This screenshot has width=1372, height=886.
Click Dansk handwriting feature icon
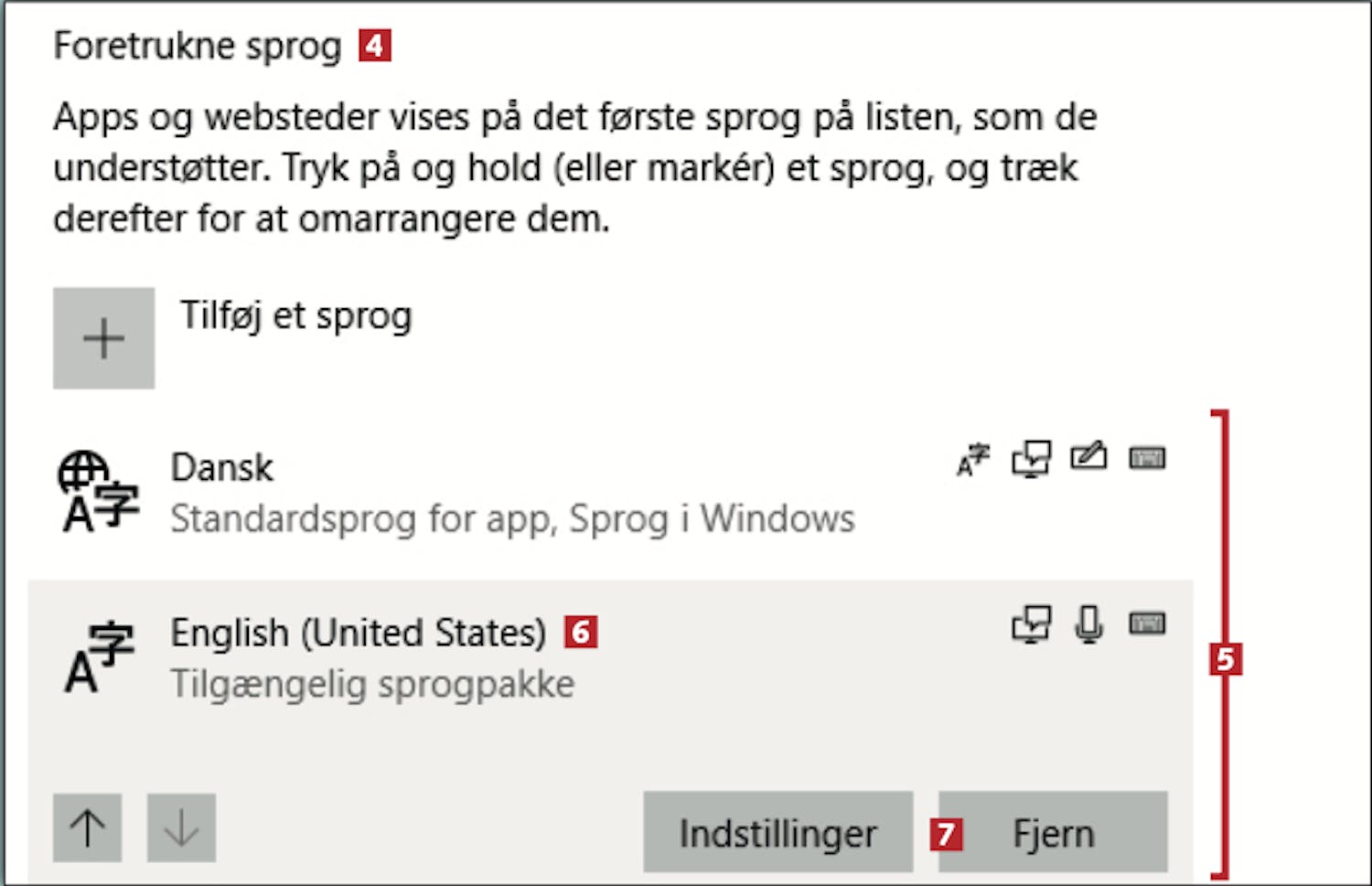point(1088,456)
